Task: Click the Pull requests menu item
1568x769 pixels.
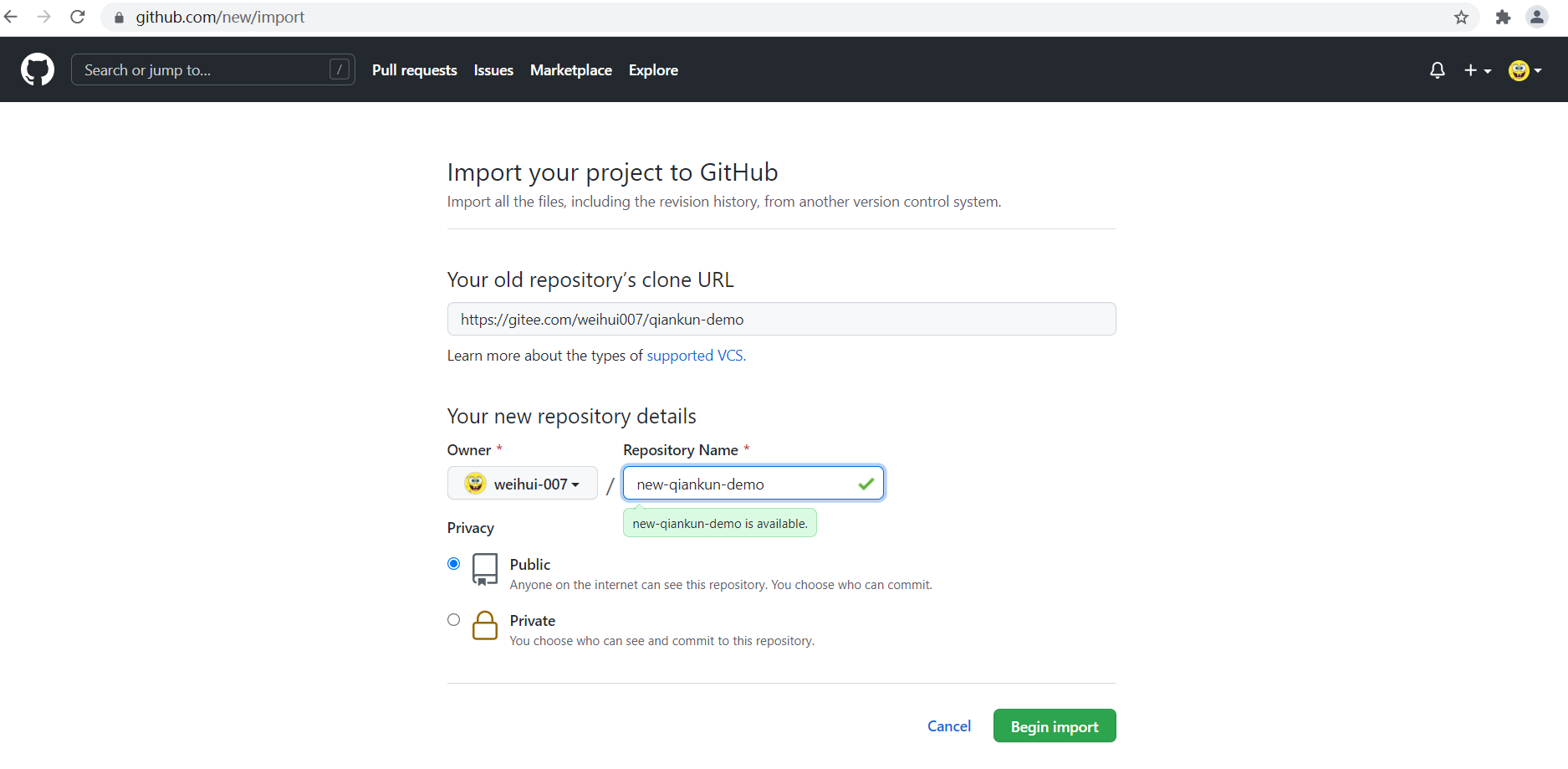Action: pyautogui.click(x=414, y=70)
